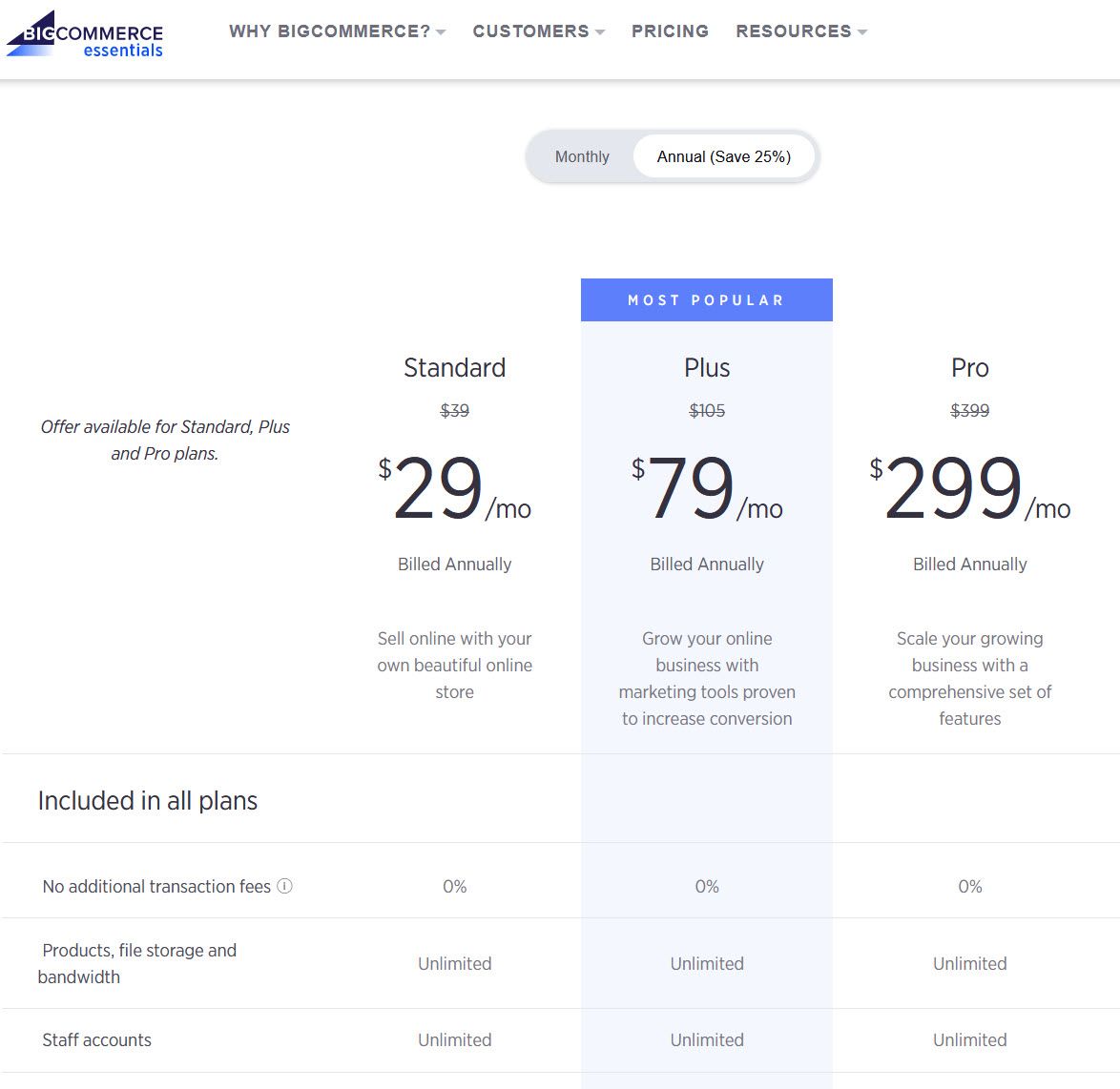The height and width of the screenshot is (1089, 1120).
Task: Click 'Products, file storage and bandwidth' label
Action: pyautogui.click(x=137, y=963)
